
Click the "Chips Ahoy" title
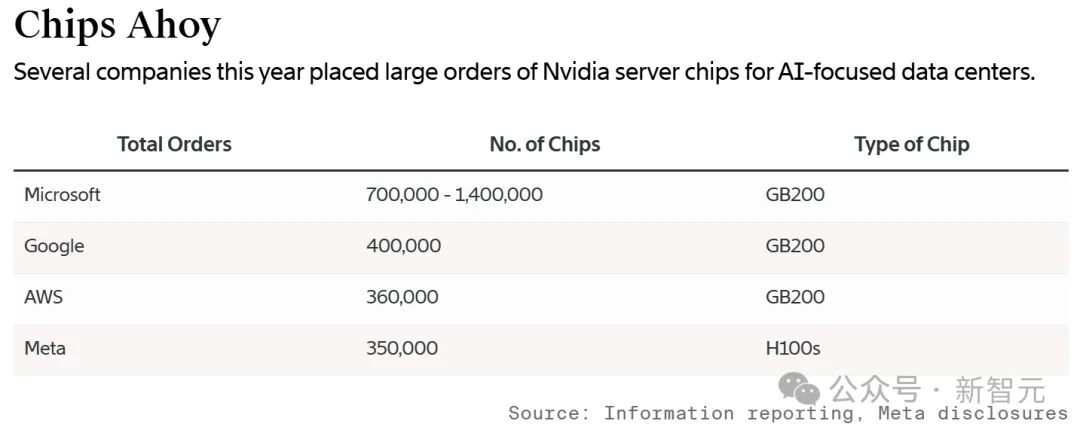click(x=117, y=26)
